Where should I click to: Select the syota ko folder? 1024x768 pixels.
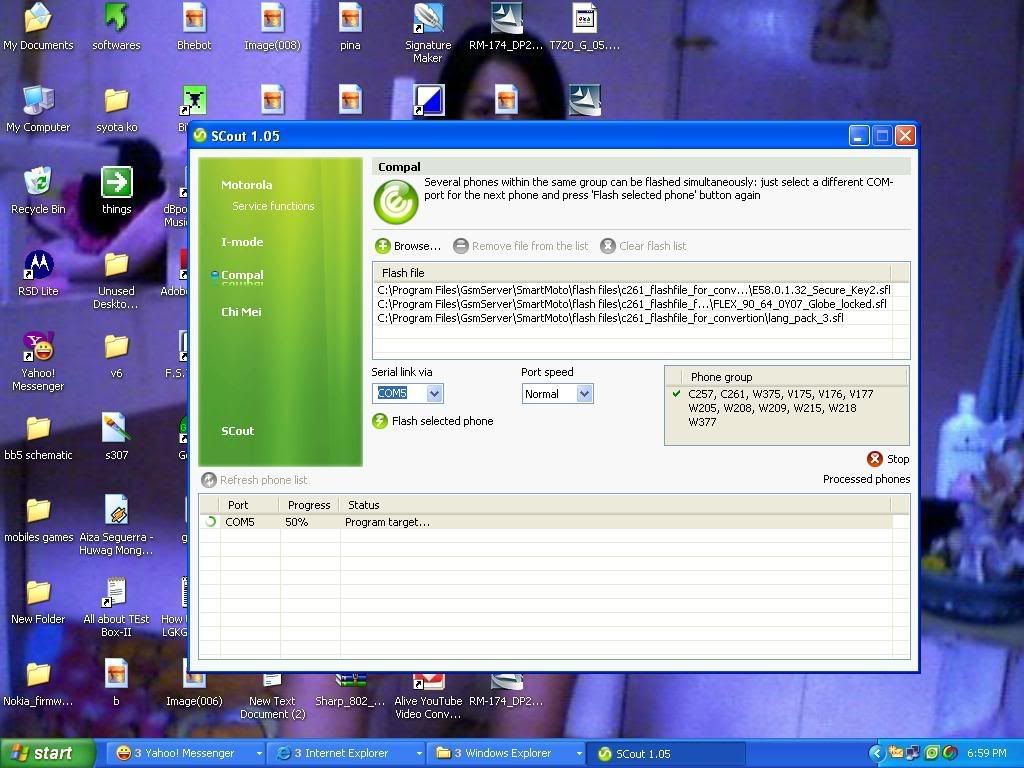point(116,109)
